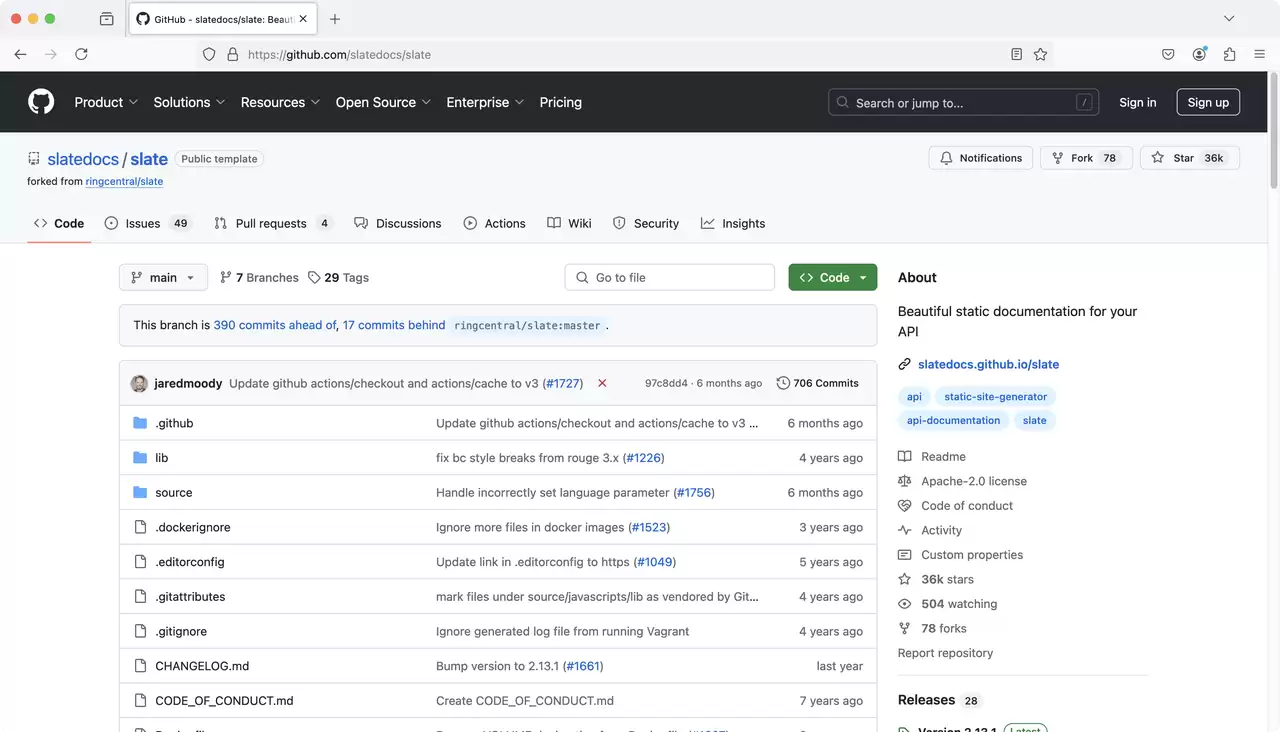Open the lib folder
This screenshot has width=1280, height=732.
click(x=162, y=458)
